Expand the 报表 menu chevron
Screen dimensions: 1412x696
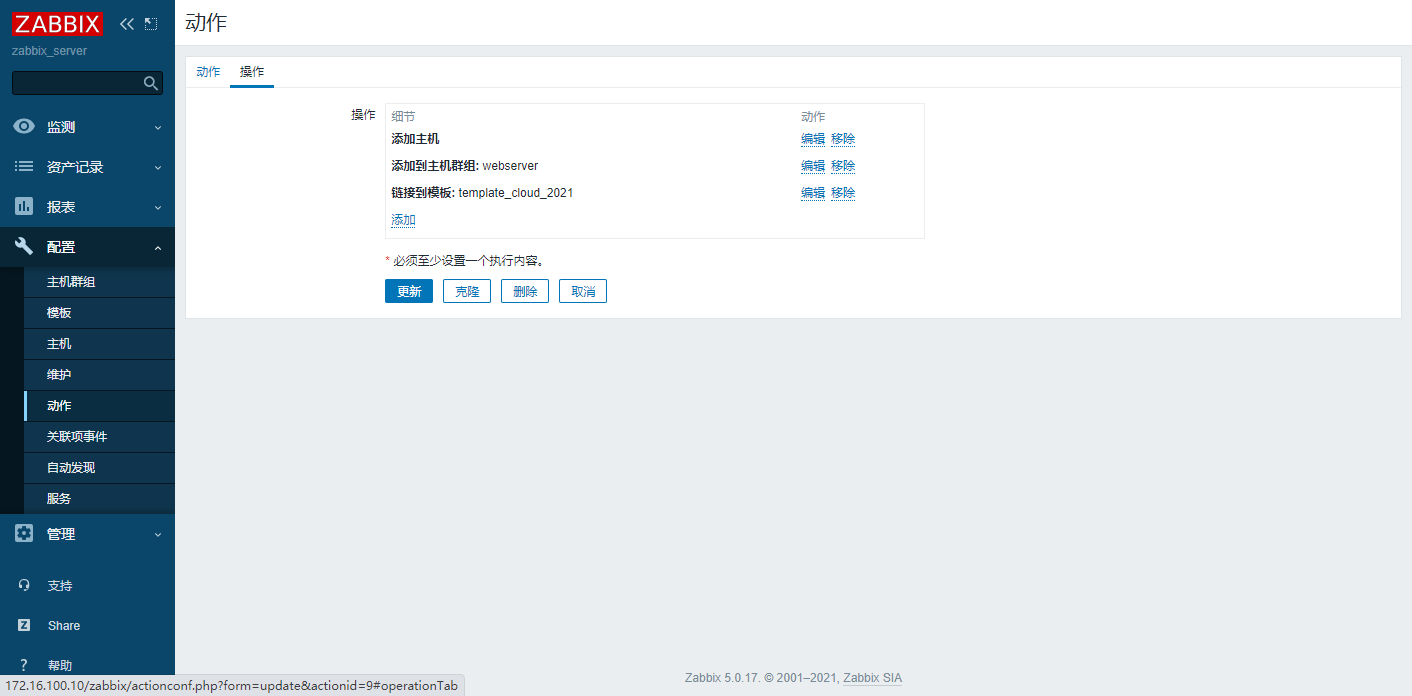point(157,208)
